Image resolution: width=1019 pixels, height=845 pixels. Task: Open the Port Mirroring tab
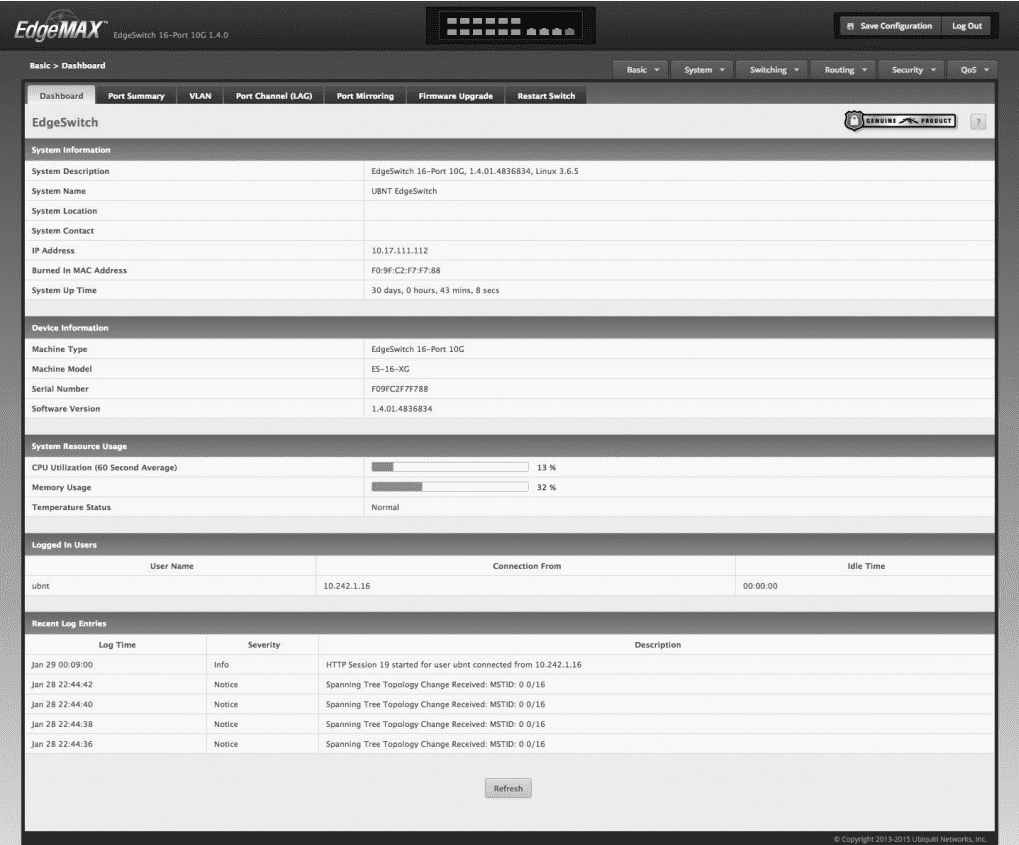click(365, 96)
